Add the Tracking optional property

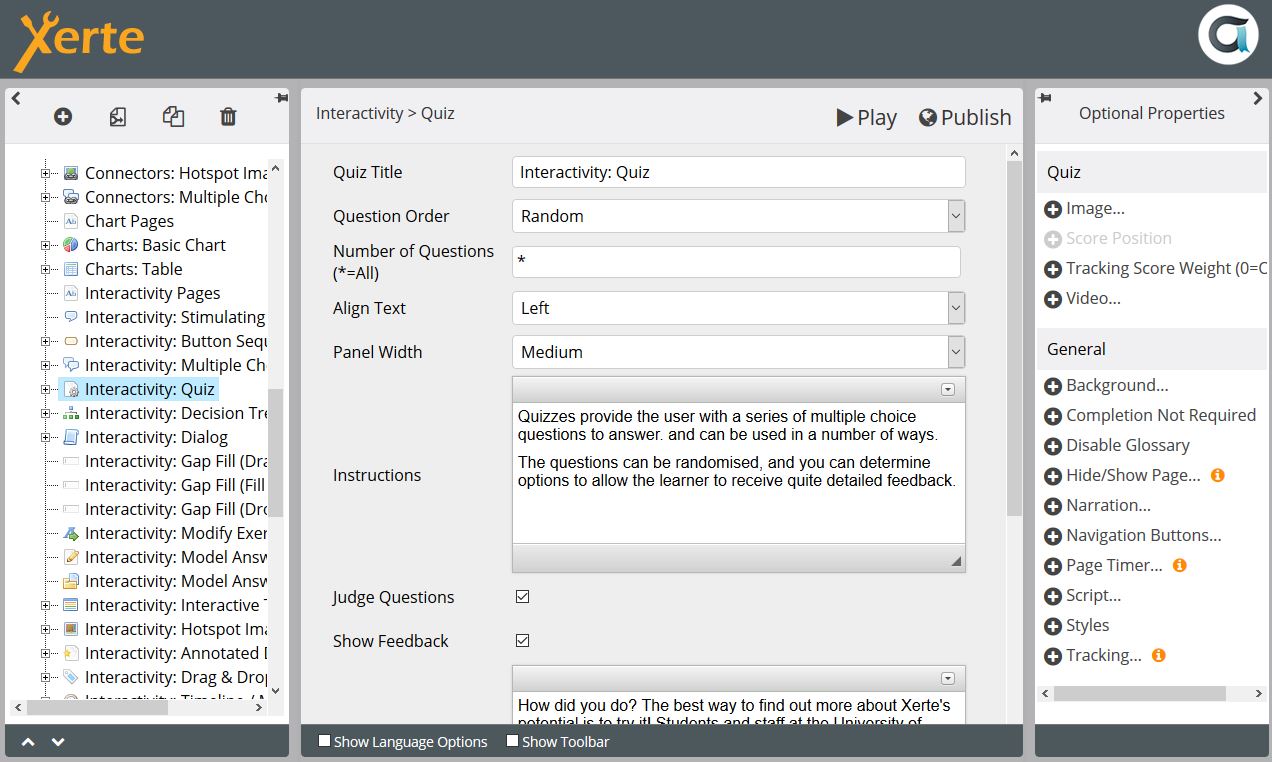pos(1093,656)
